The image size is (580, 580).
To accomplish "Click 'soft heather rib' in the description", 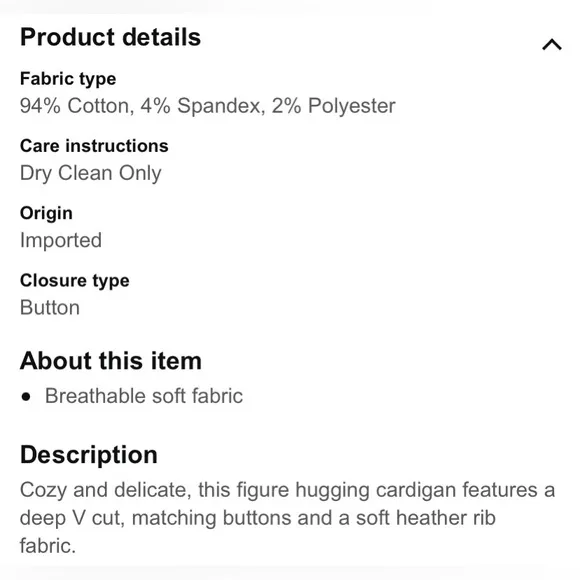I will (x=426, y=518).
